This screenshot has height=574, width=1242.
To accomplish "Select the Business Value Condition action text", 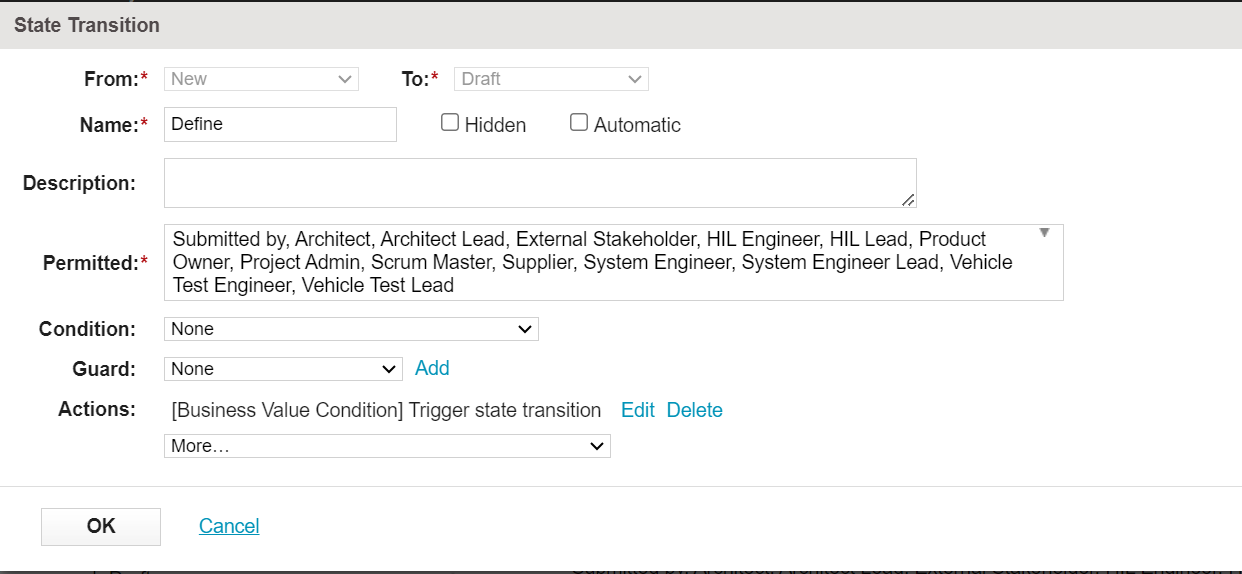I will pos(386,410).
